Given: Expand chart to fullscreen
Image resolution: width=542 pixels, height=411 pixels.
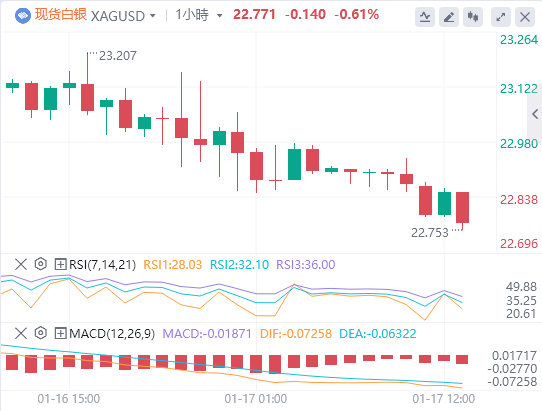Looking at the screenshot, I should click(x=501, y=17).
